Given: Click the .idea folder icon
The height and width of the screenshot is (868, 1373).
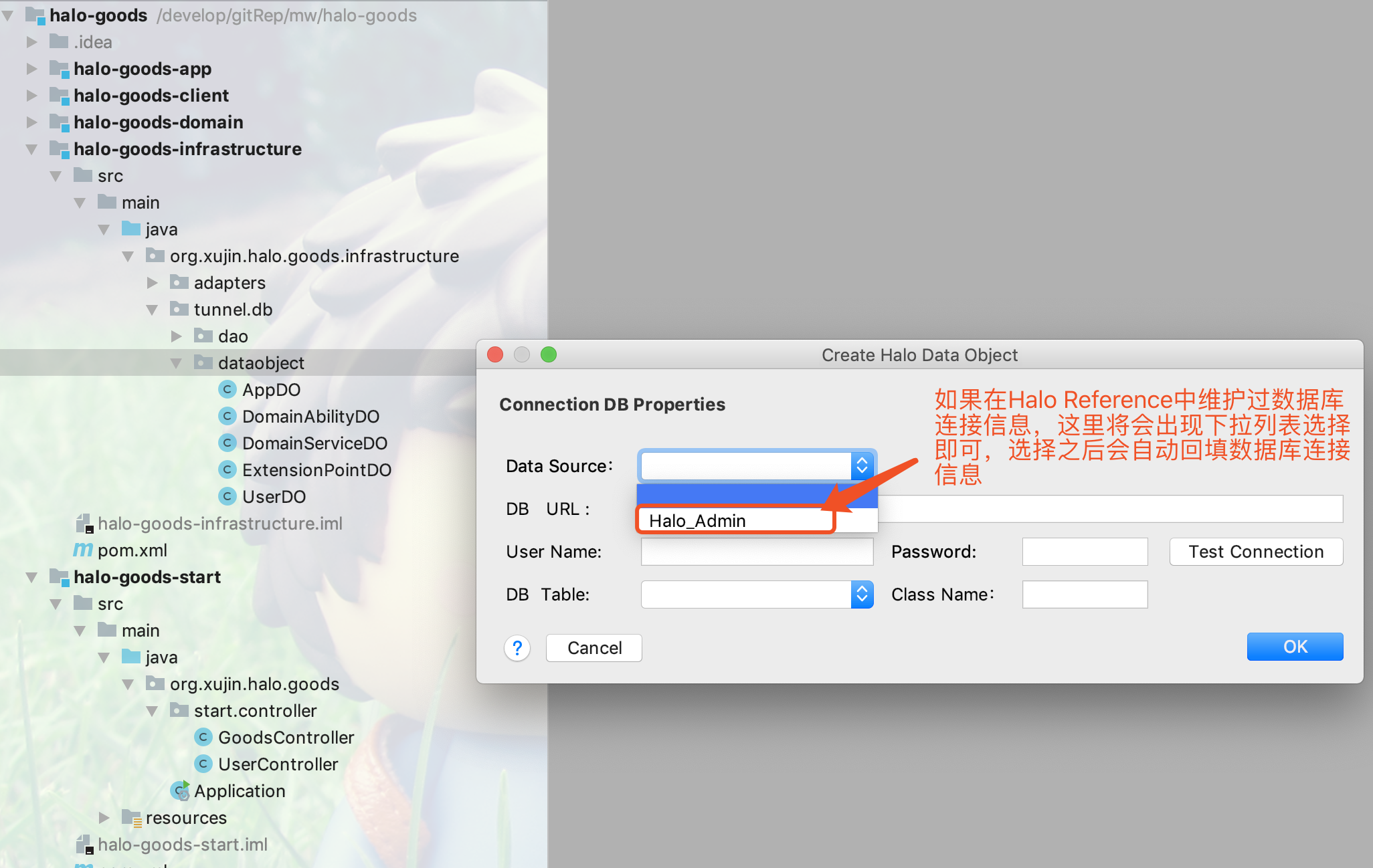Looking at the screenshot, I should [59, 41].
